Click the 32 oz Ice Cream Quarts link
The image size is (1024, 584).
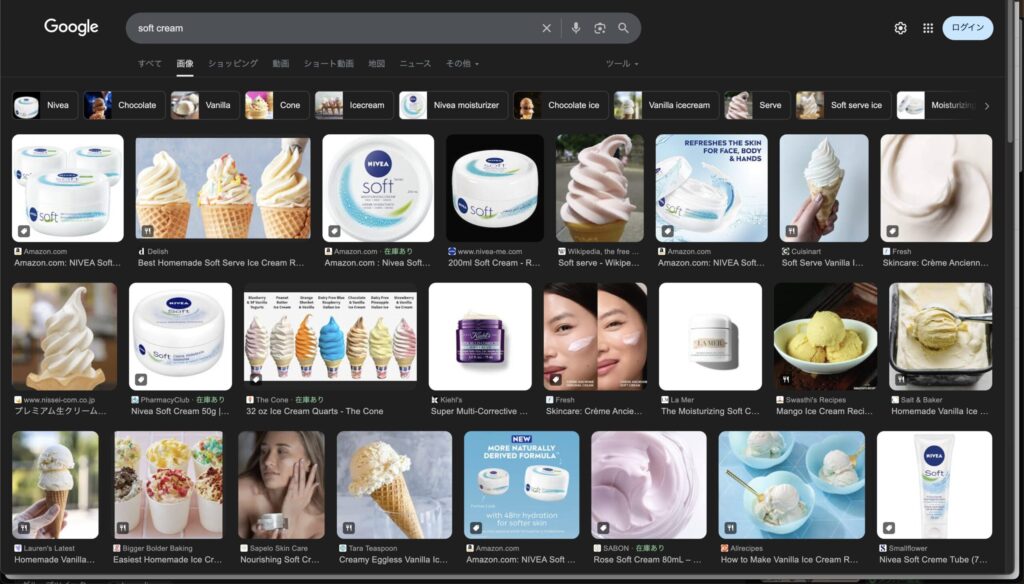click(315, 411)
